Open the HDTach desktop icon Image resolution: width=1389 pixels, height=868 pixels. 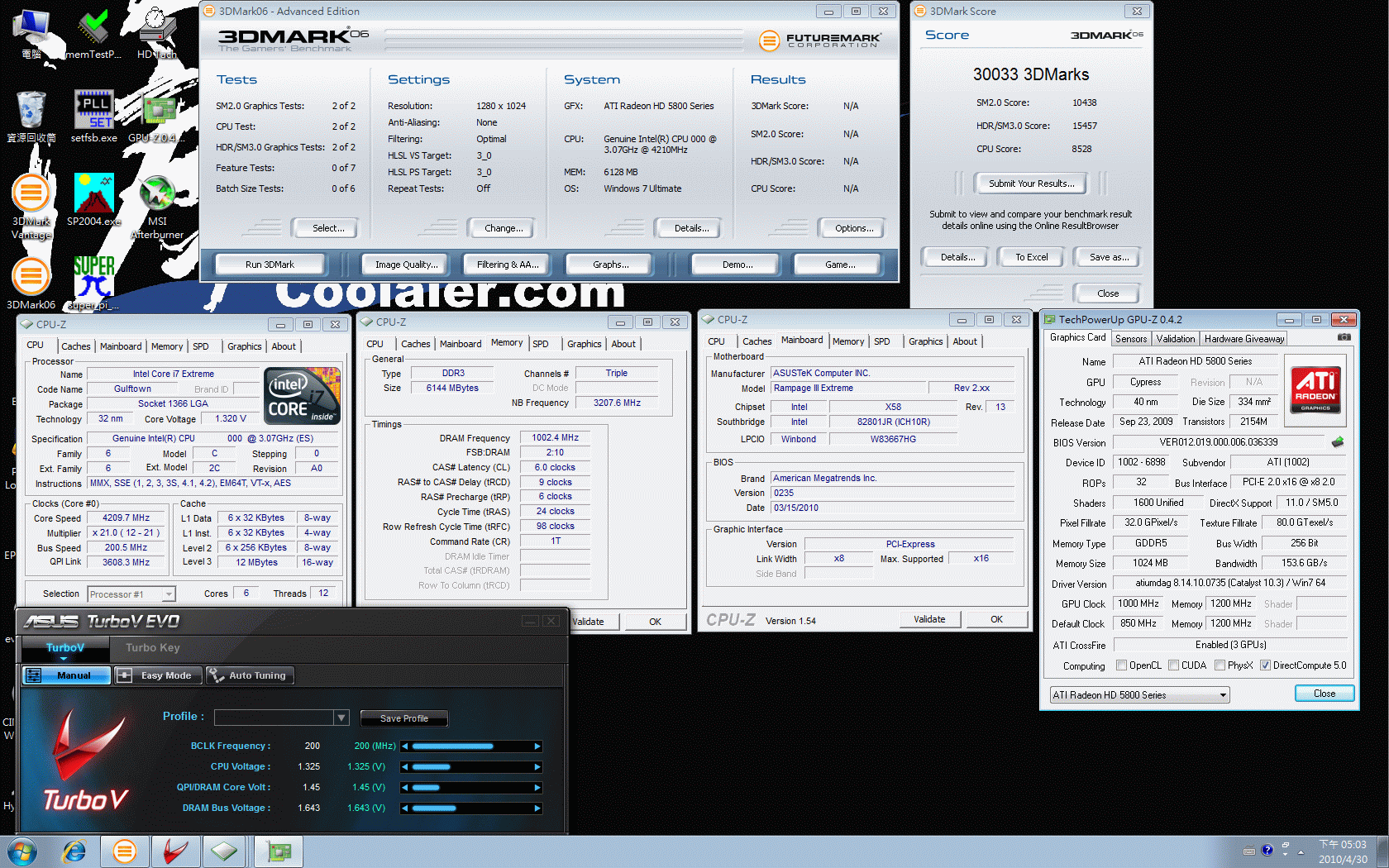(157, 33)
